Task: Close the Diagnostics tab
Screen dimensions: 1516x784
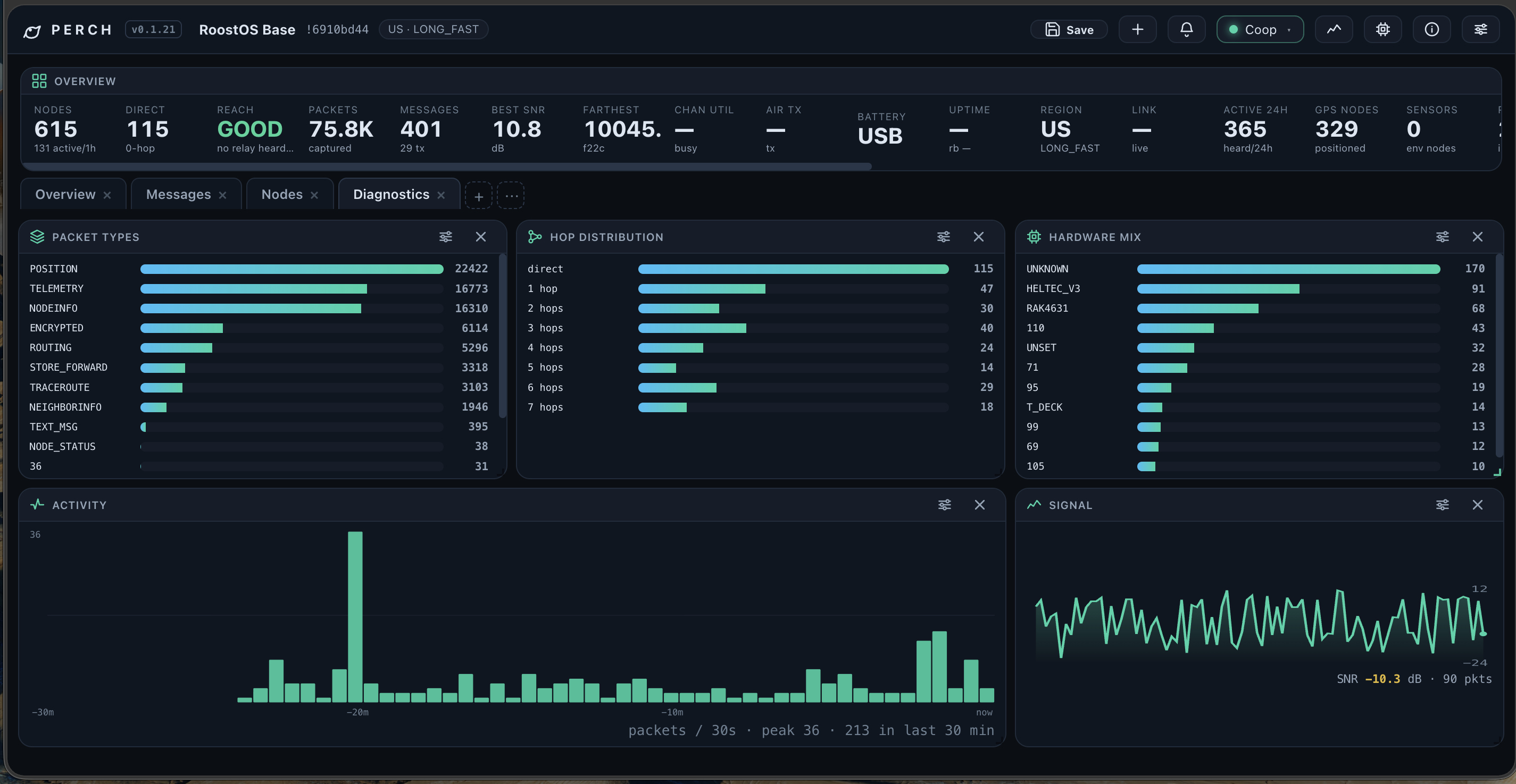Action: click(441, 195)
